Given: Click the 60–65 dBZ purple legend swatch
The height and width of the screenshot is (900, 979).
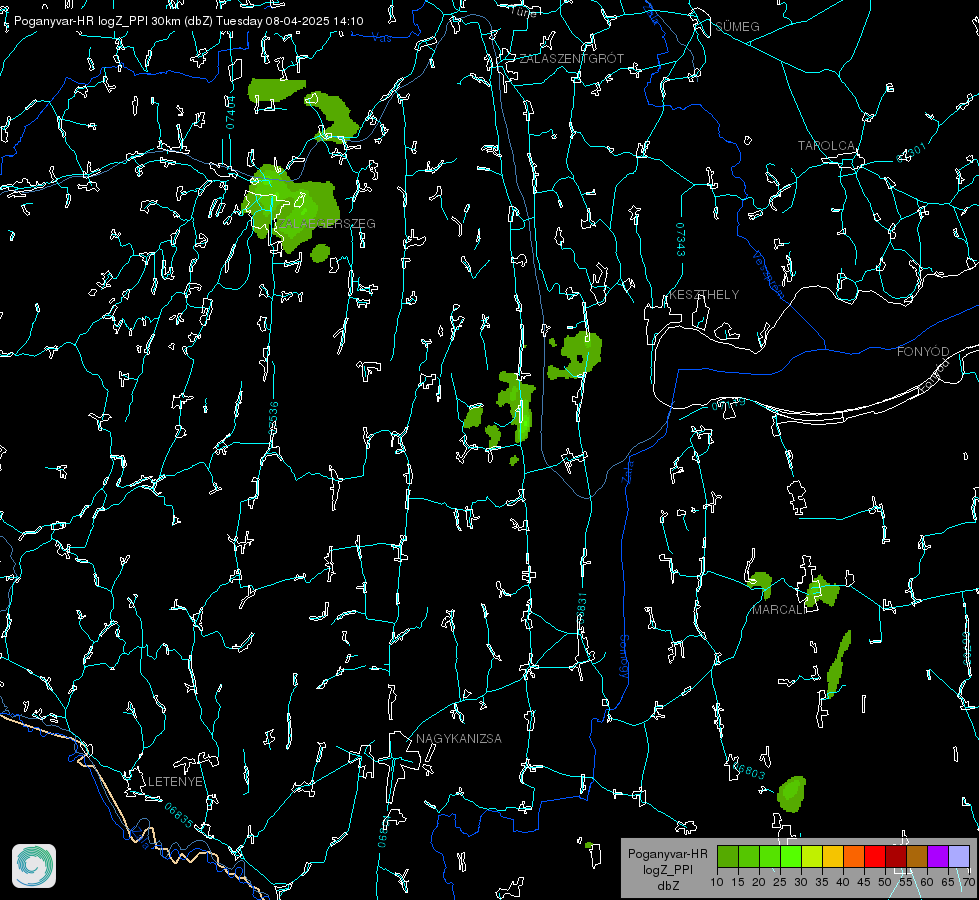Looking at the screenshot, I should click(x=938, y=857).
